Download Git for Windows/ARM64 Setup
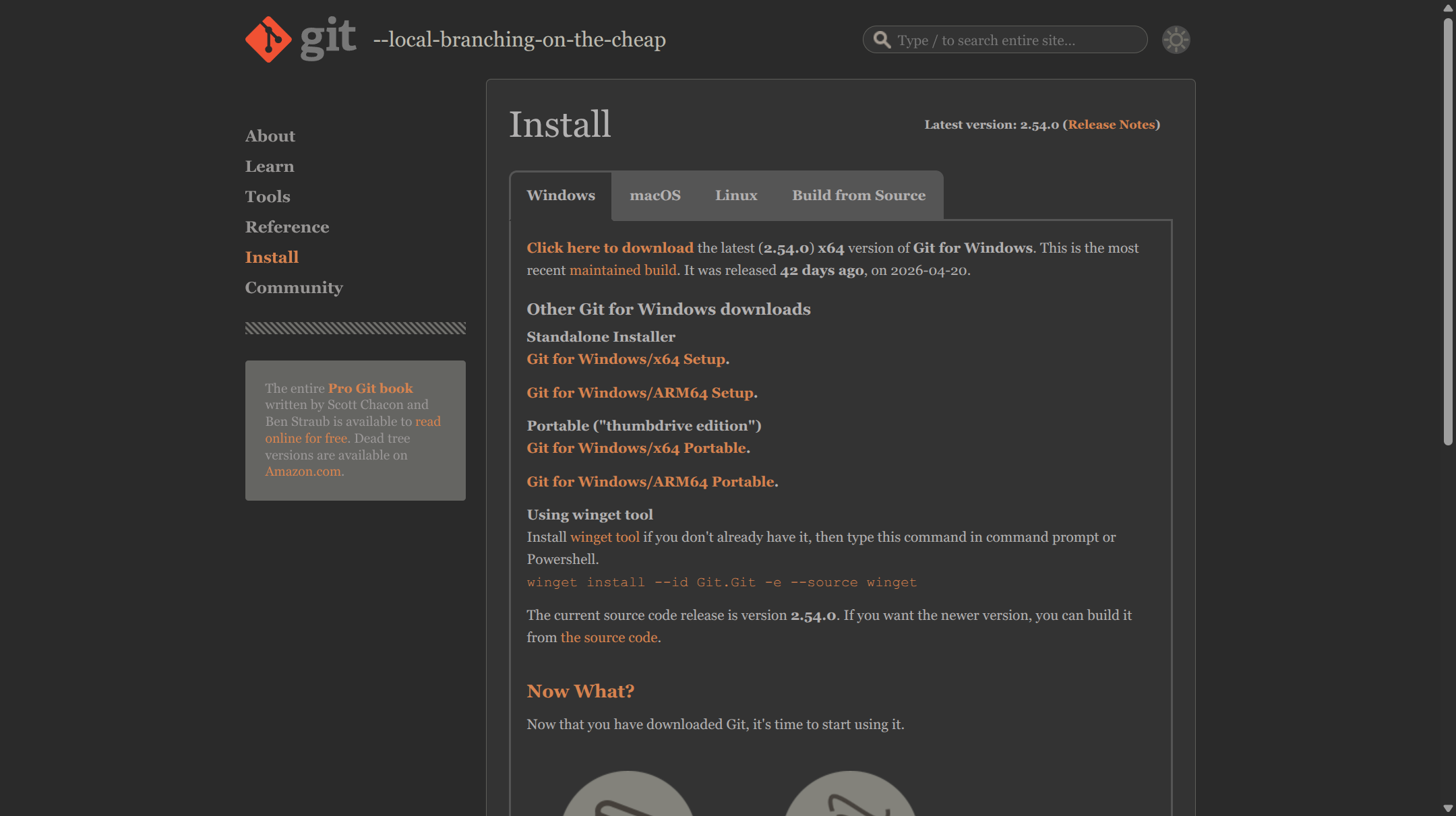 coord(640,393)
